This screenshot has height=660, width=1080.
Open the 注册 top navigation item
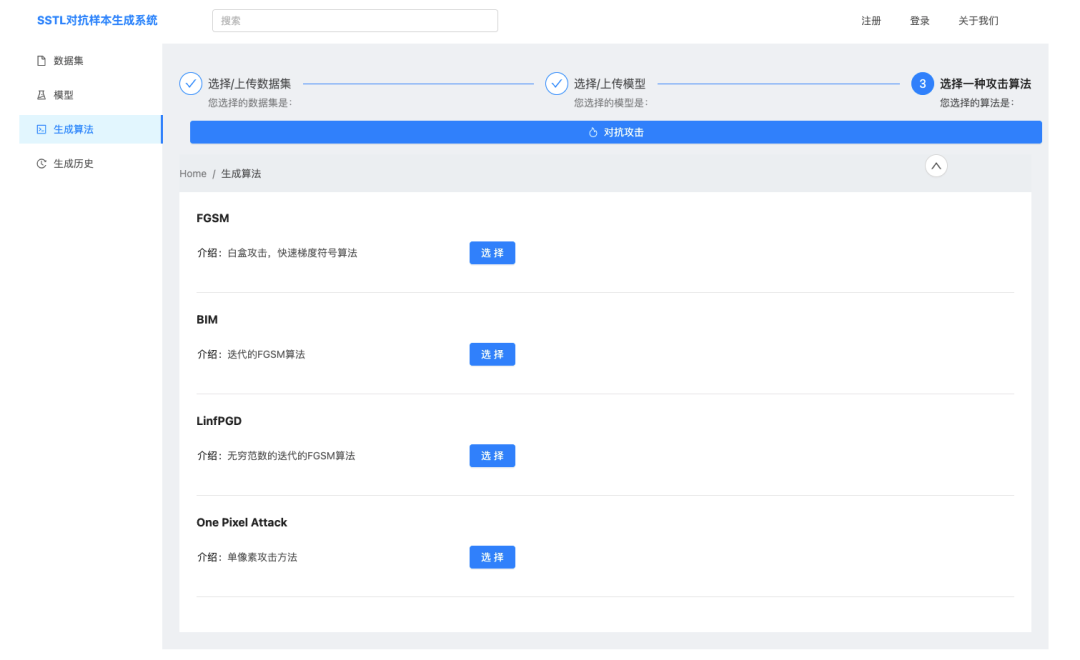(x=871, y=21)
